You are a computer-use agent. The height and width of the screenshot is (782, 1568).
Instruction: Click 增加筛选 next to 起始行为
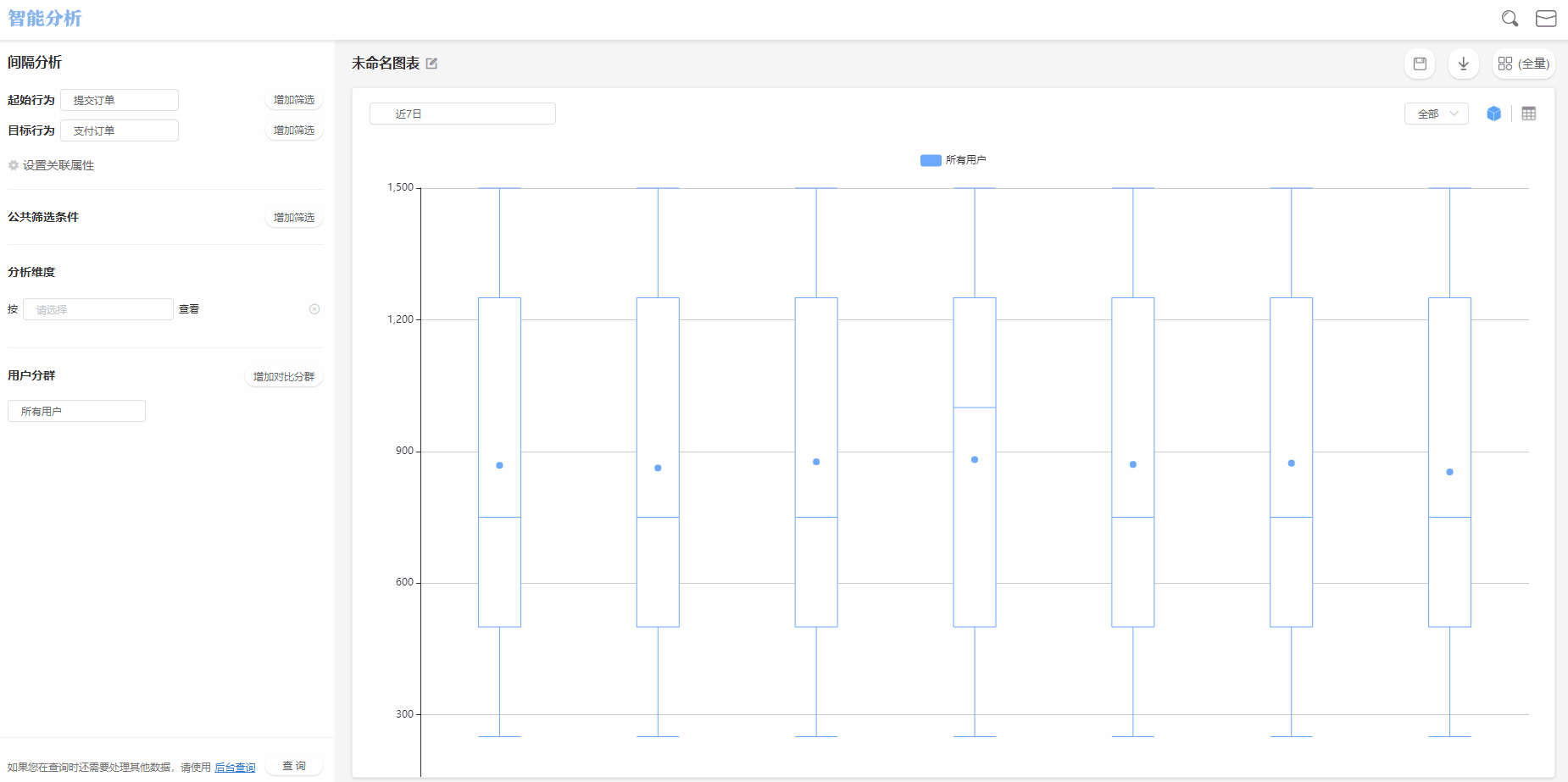[294, 100]
